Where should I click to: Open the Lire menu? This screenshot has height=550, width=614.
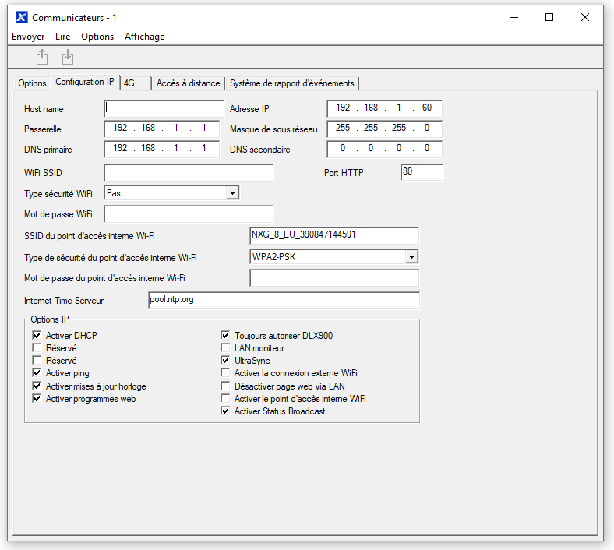[x=63, y=37]
